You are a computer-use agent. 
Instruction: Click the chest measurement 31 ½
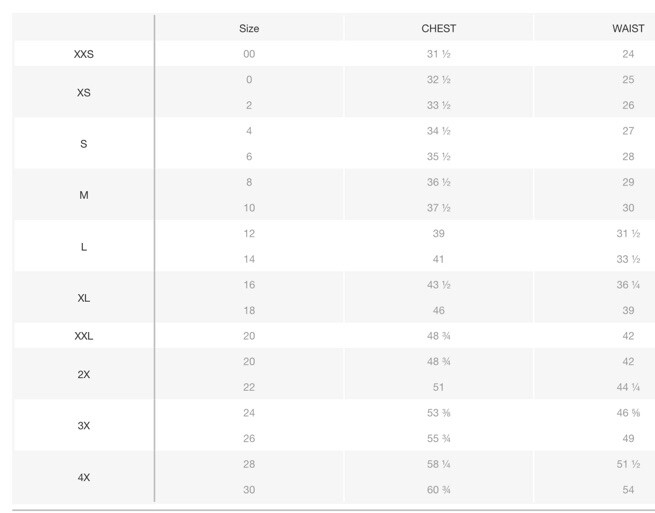point(438,54)
